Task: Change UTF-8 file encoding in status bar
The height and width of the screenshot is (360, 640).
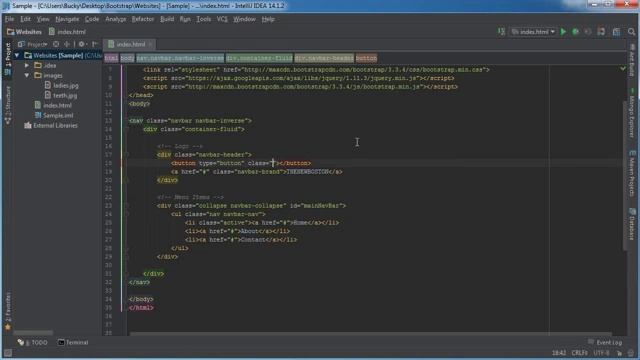Action: click(x=601, y=353)
